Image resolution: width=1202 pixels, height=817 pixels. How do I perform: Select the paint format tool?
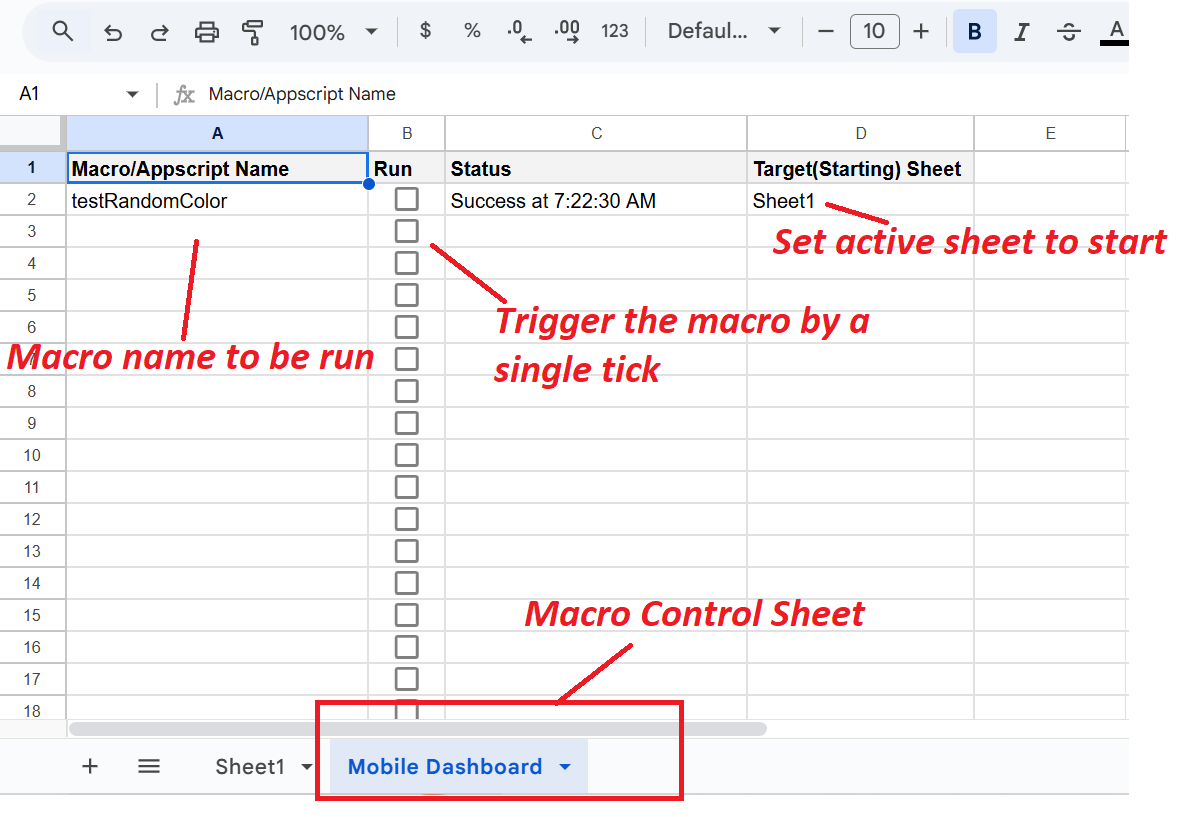[x=254, y=31]
